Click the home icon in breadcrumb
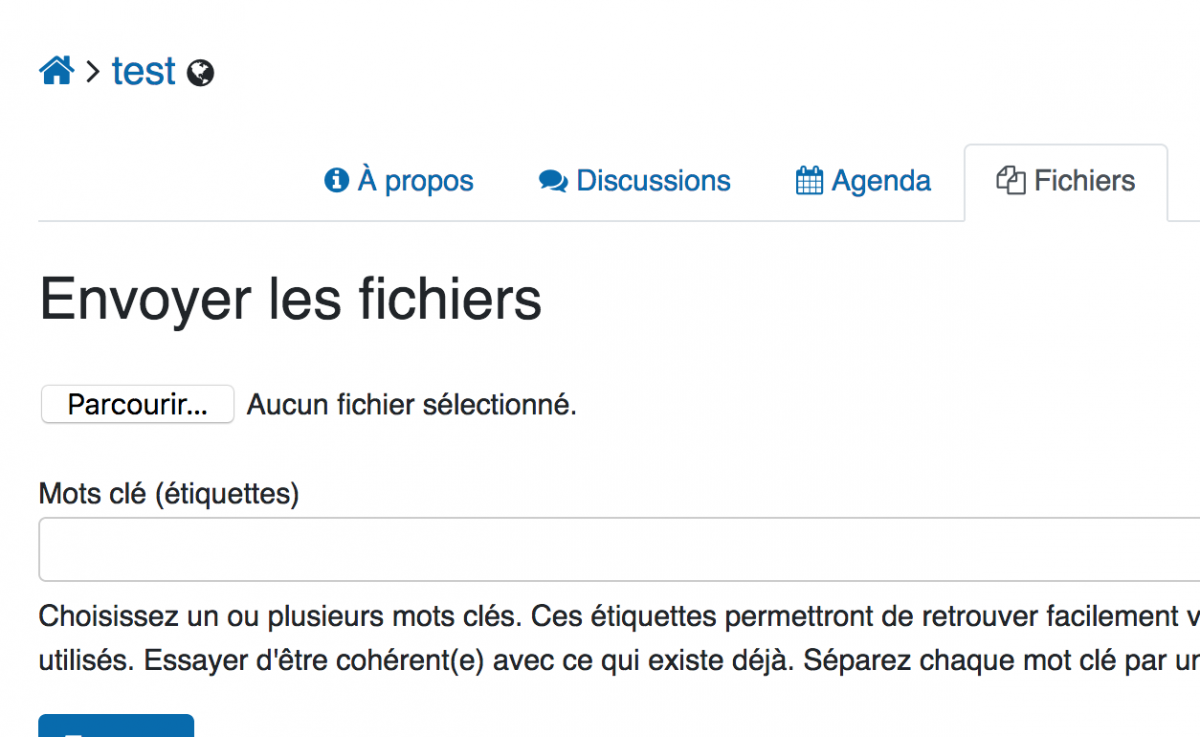The image size is (1200, 737). click(x=56, y=71)
